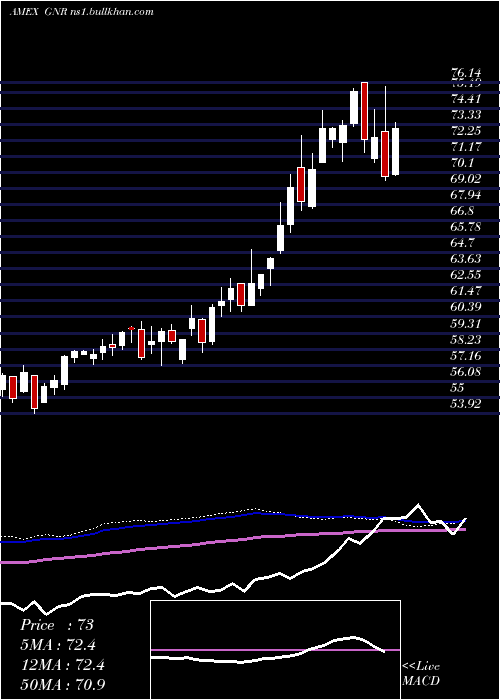Open the Live MACD inset chart

[x=275, y=650]
